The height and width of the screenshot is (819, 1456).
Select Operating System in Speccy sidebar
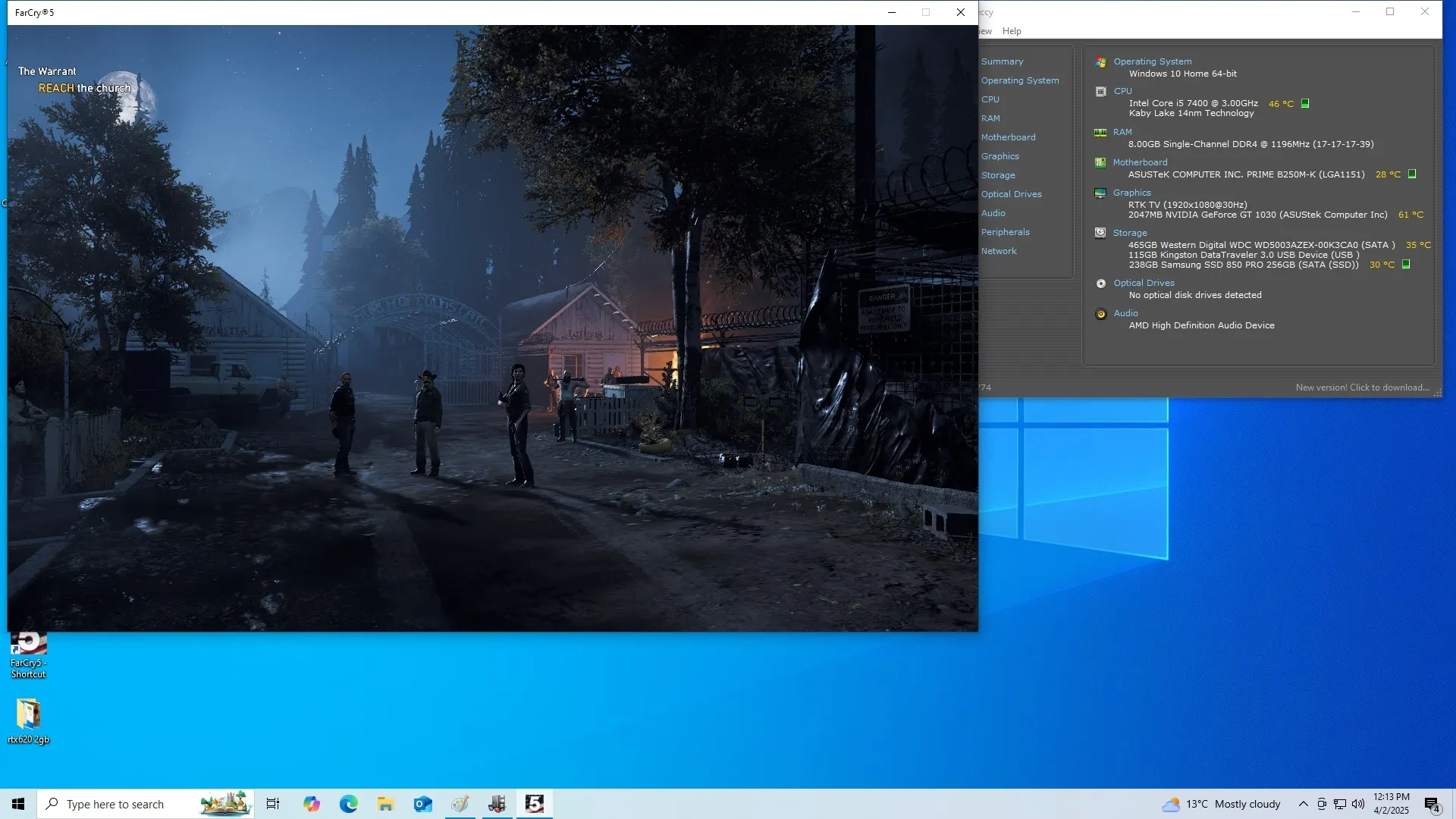pos(1020,80)
